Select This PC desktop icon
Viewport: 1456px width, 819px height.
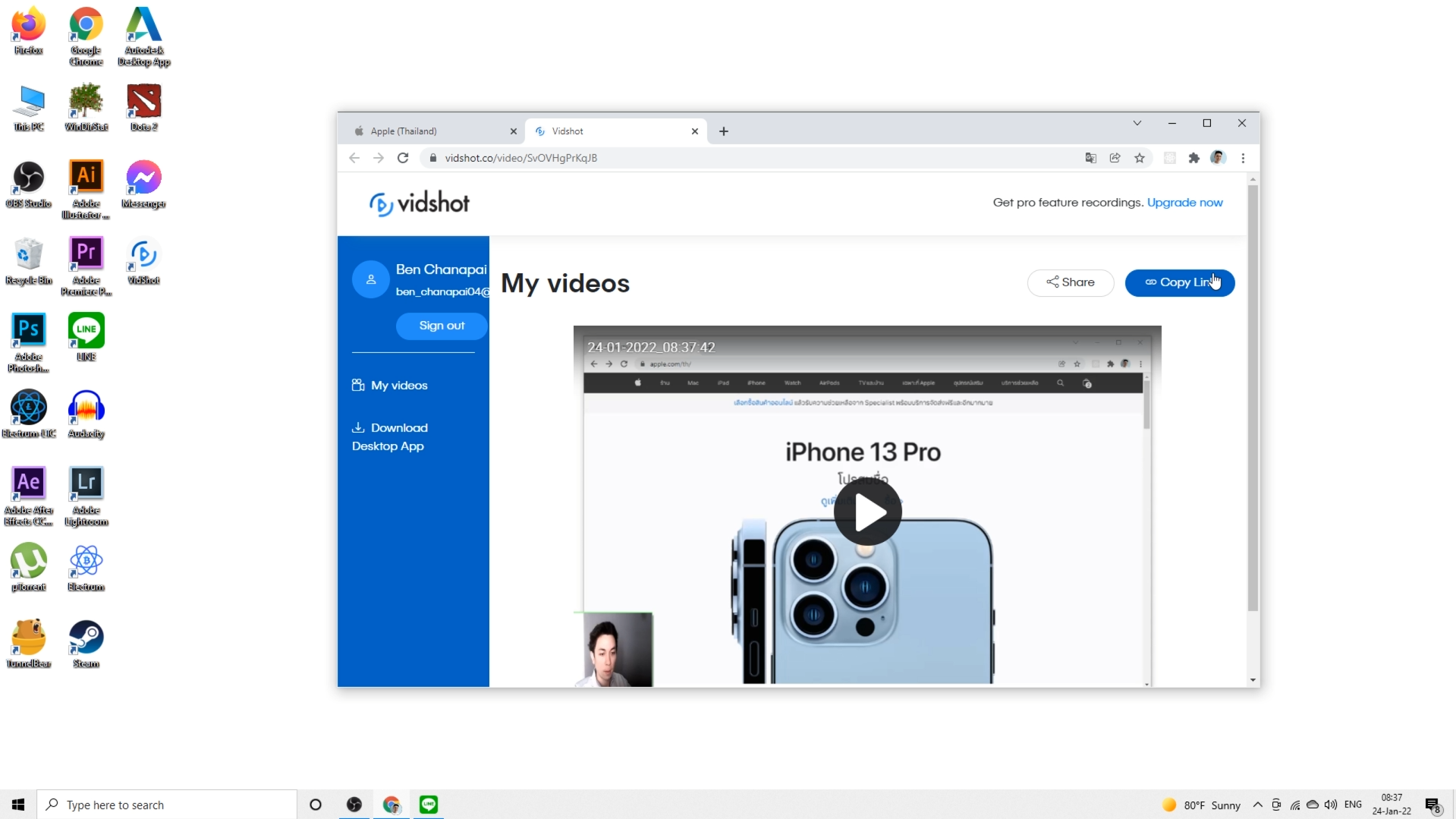[29, 108]
